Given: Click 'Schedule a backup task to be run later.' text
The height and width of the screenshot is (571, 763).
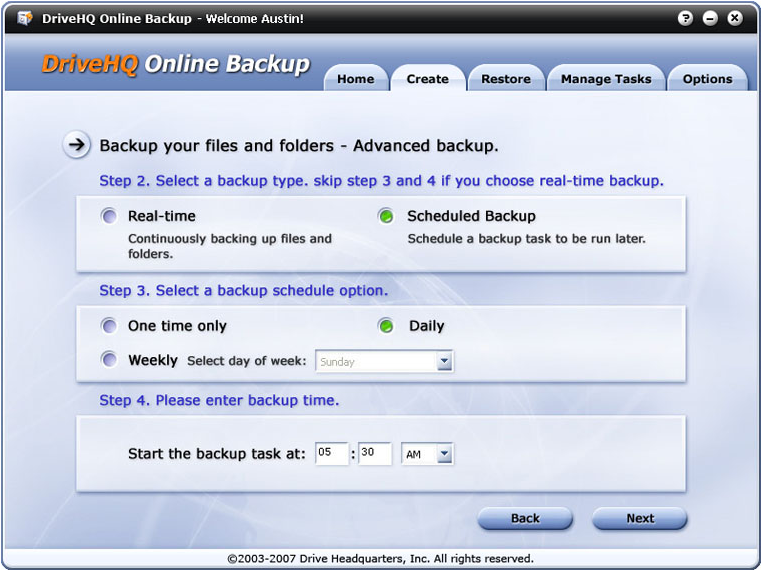Looking at the screenshot, I should [x=527, y=239].
